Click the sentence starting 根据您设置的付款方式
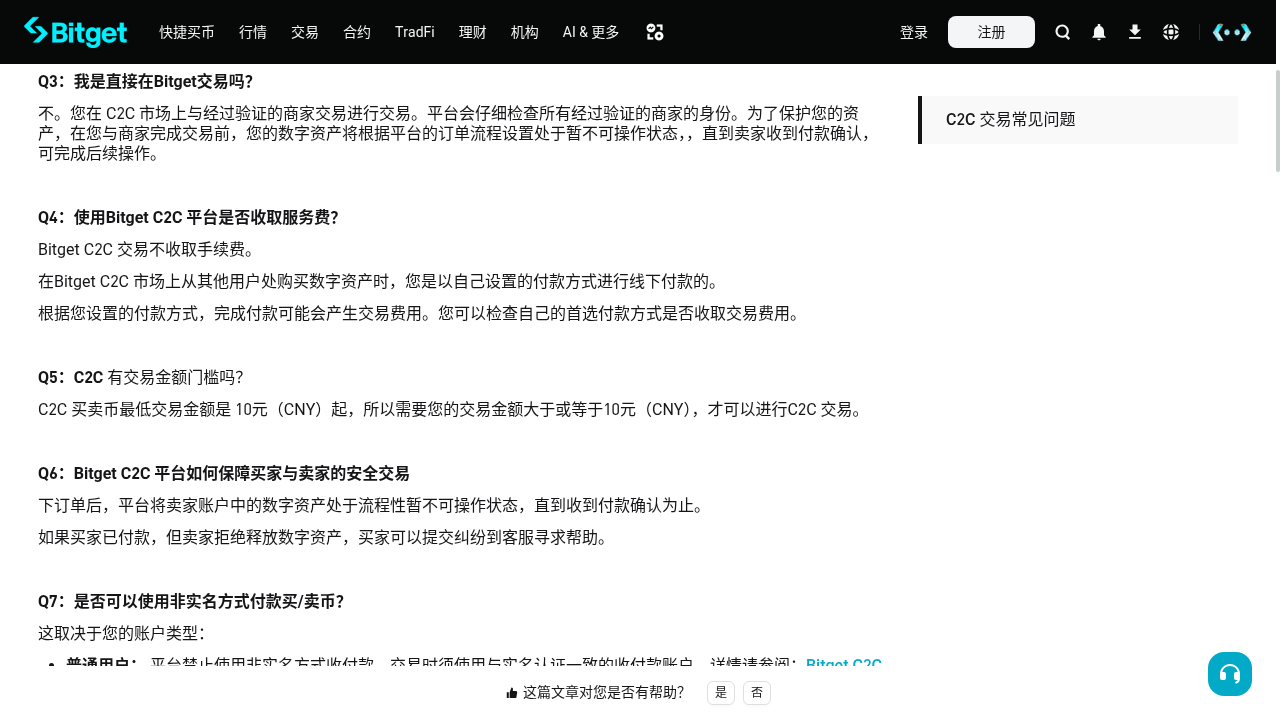This screenshot has width=1280, height=720. 419,314
